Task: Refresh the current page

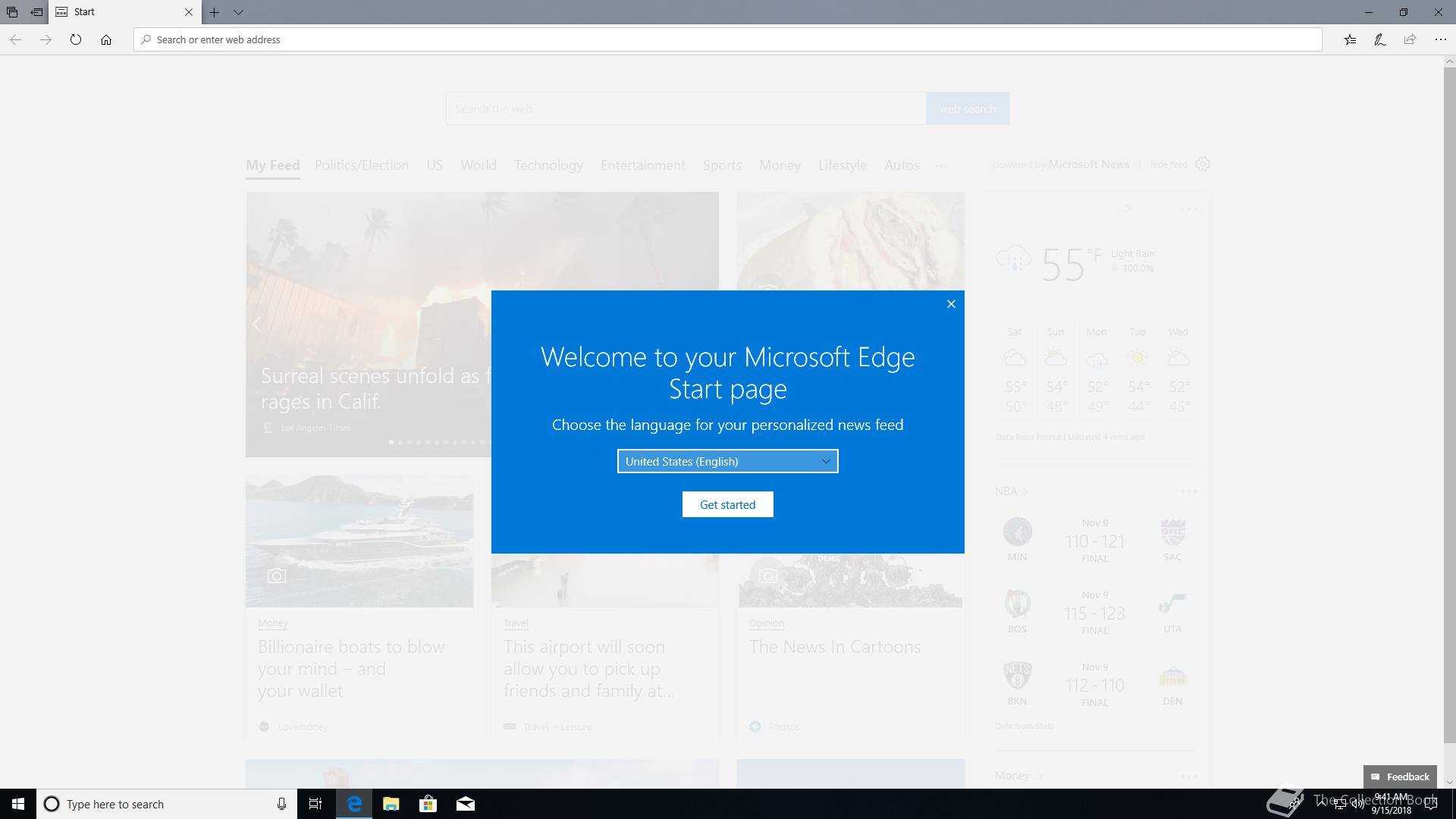Action: tap(76, 39)
